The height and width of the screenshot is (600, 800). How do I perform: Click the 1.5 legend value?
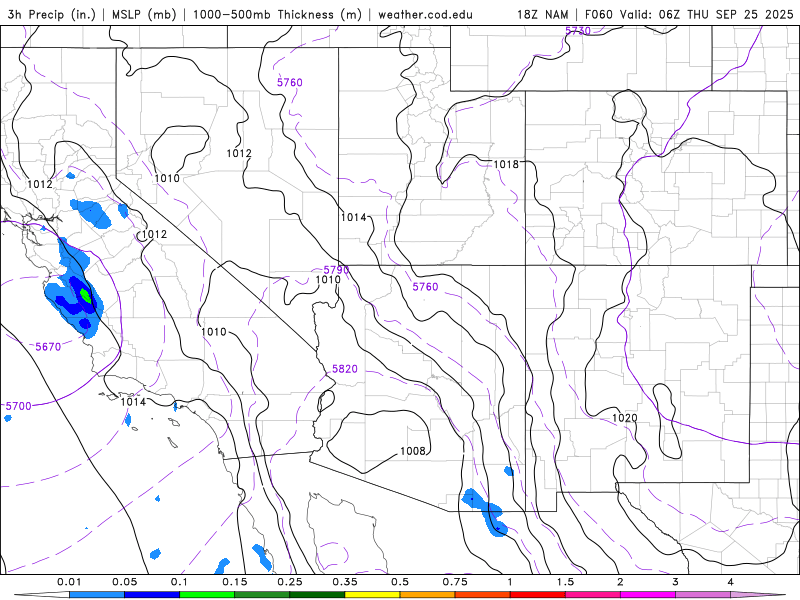coord(565,582)
